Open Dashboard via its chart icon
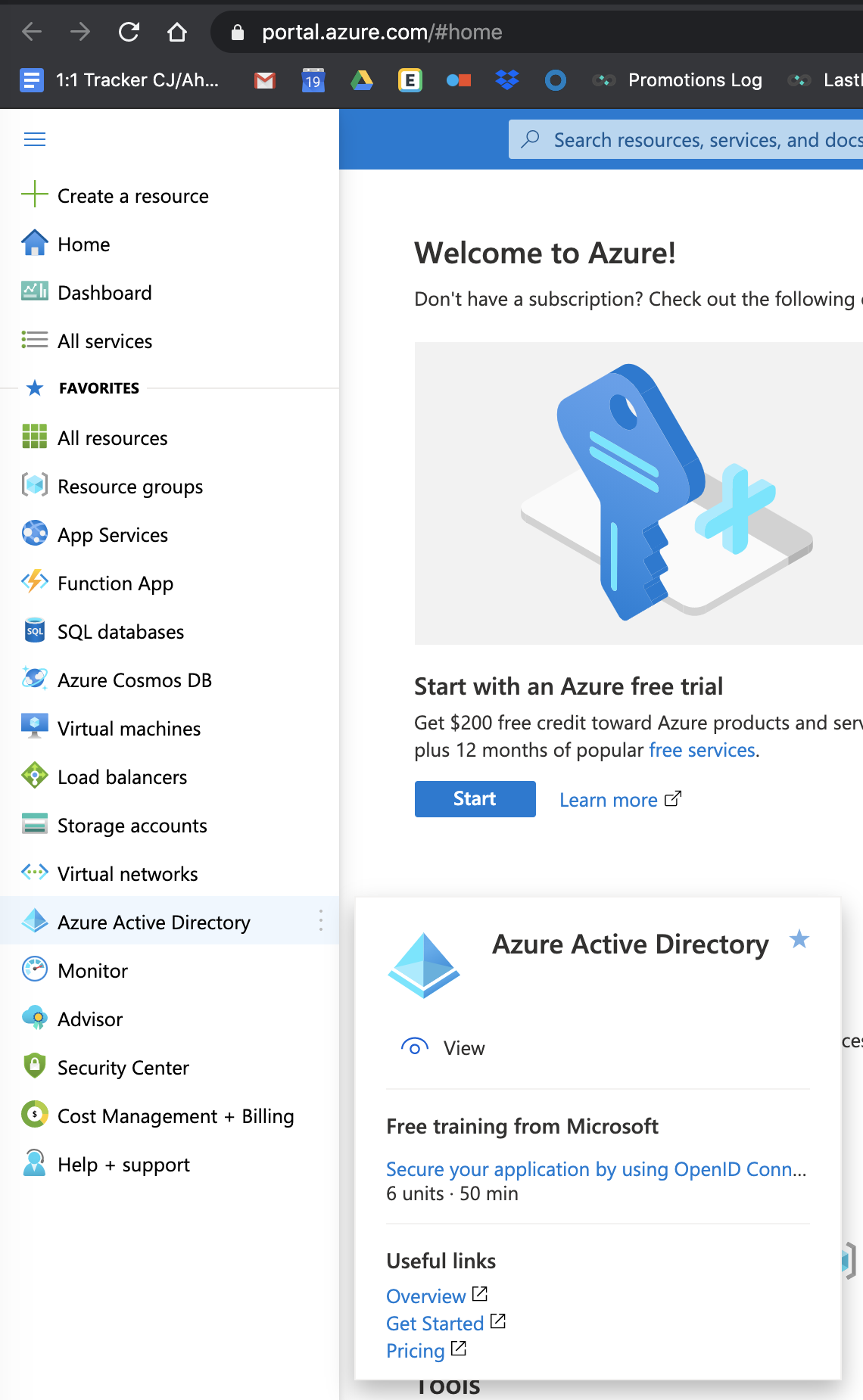The image size is (863, 1400). coord(35,291)
